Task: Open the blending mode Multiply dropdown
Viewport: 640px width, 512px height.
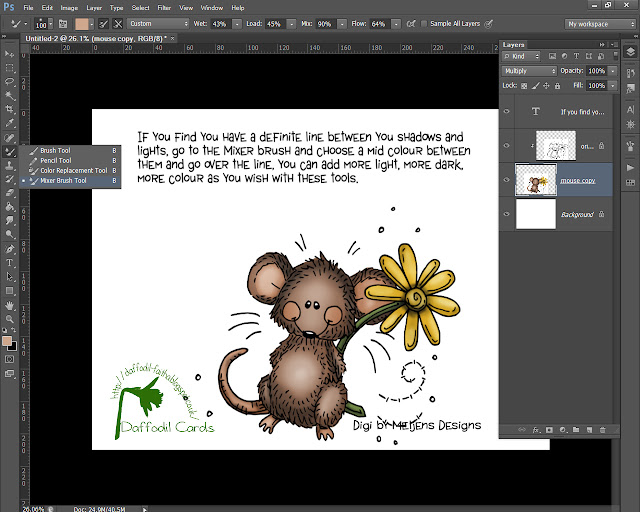Action: tap(529, 71)
